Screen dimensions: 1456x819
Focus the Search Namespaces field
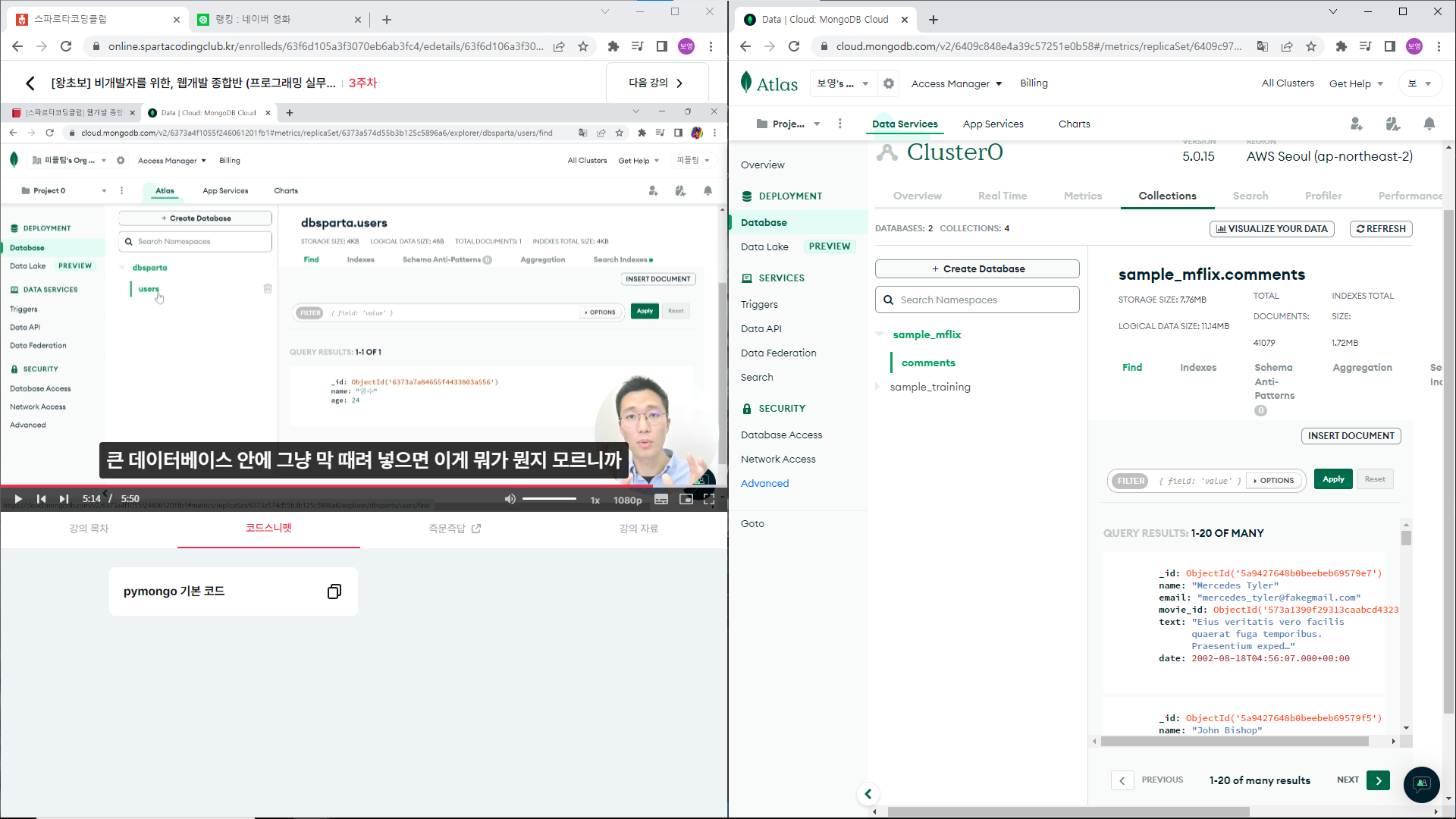pos(977,300)
